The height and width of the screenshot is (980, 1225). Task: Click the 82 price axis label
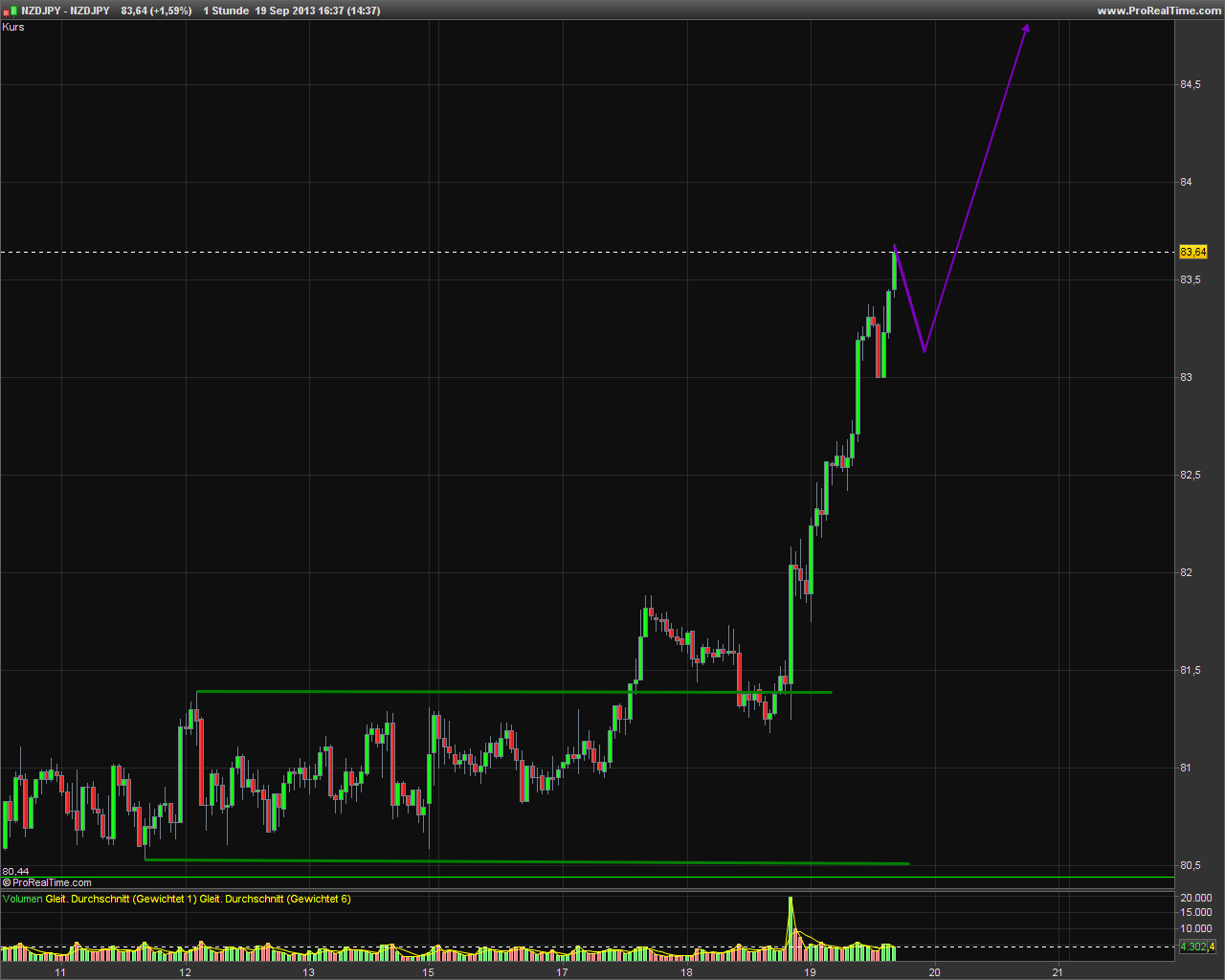(x=1186, y=572)
